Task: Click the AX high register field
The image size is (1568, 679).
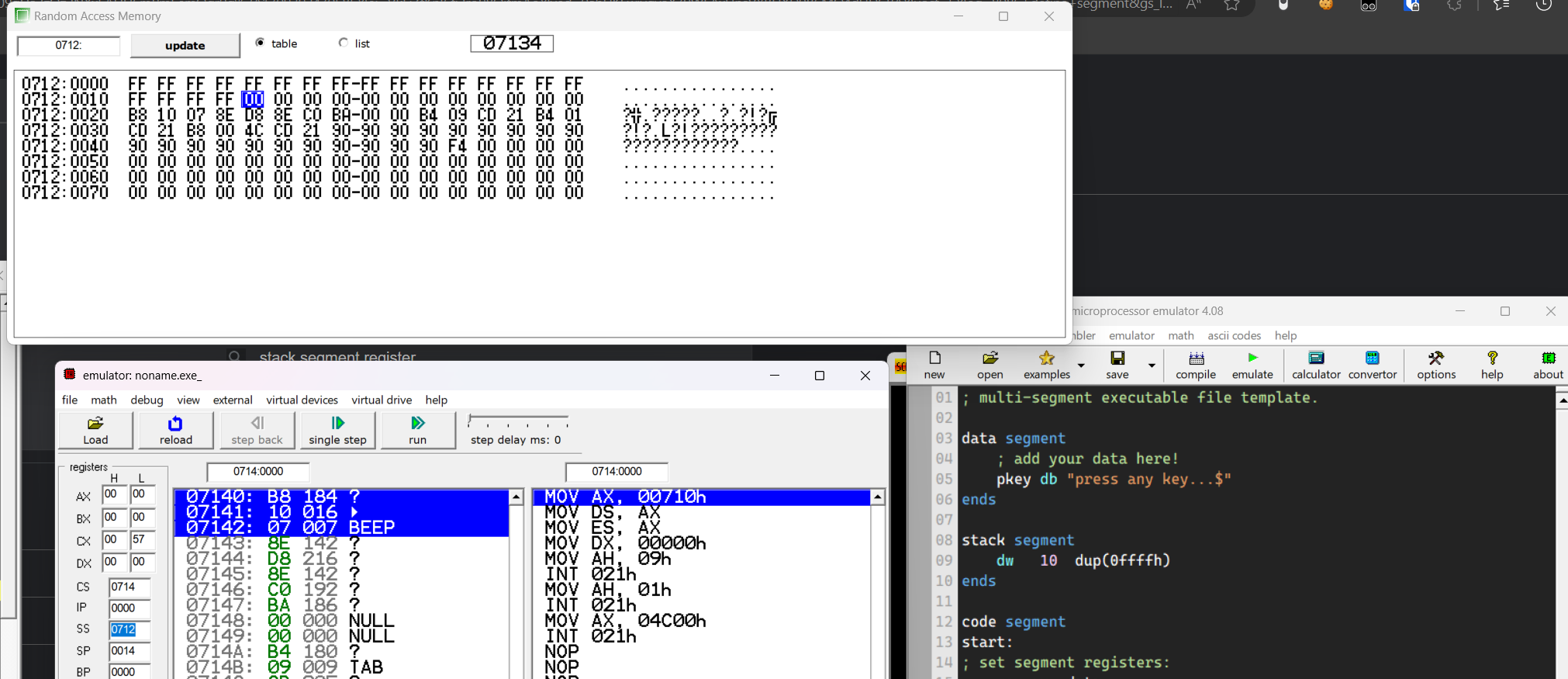Action: (x=114, y=494)
